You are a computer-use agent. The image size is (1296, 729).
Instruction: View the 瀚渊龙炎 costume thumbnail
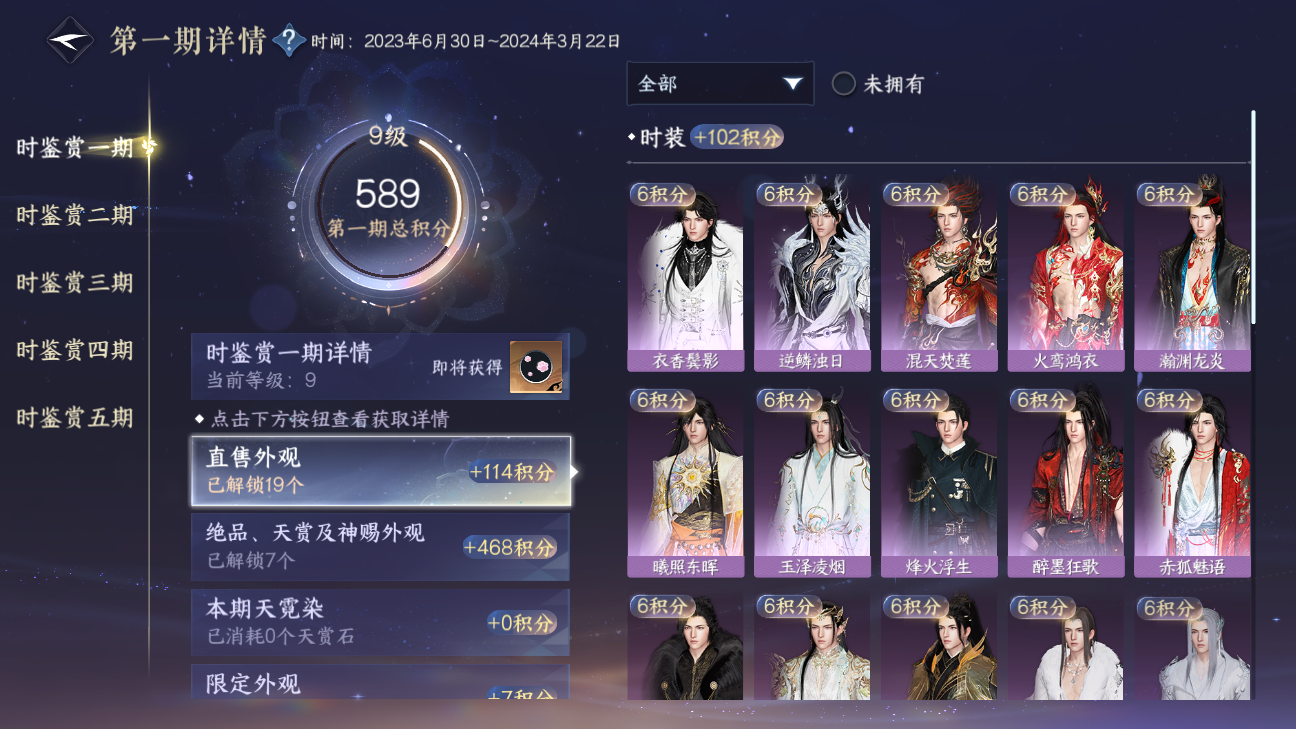(x=1192, y=277)
